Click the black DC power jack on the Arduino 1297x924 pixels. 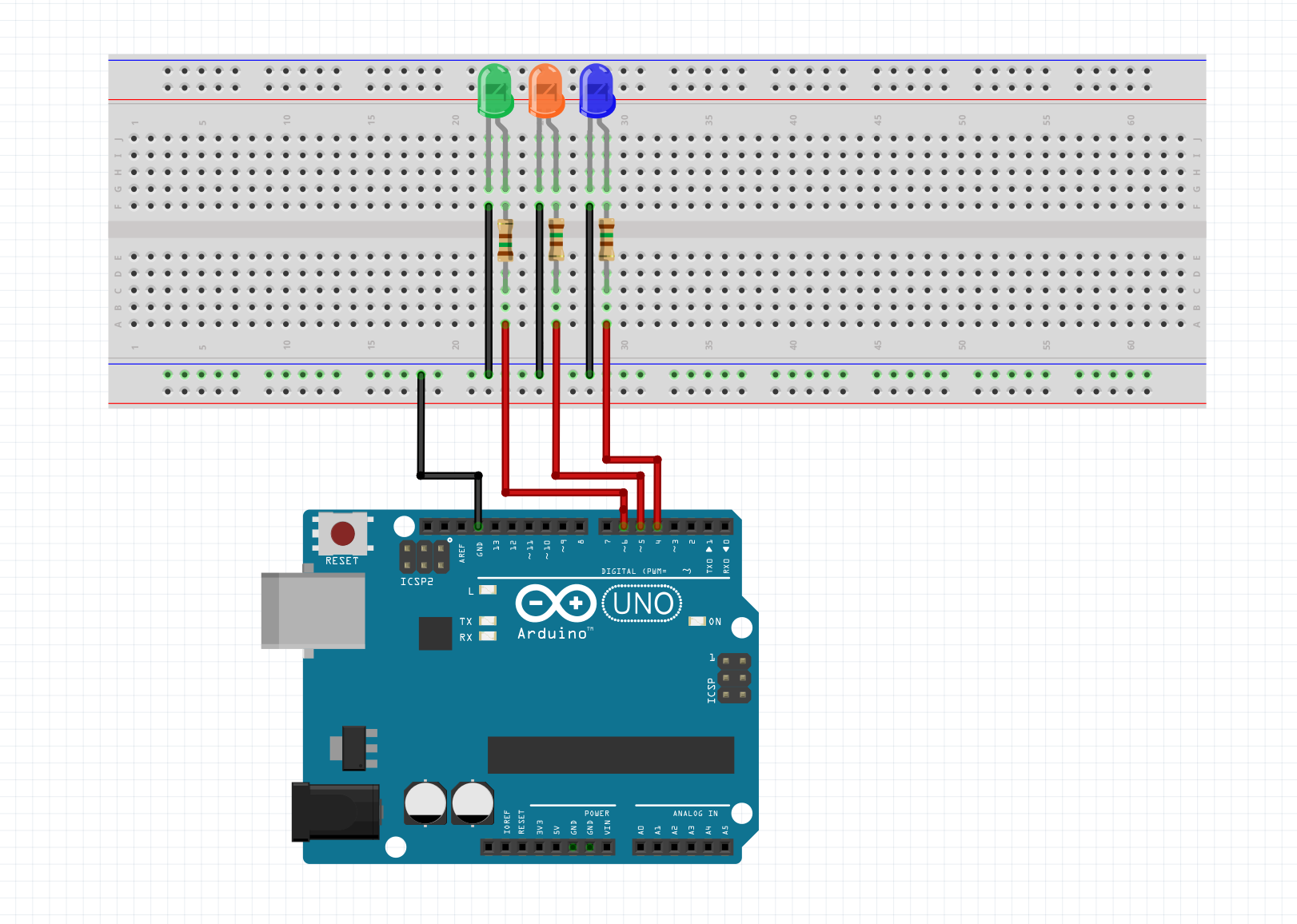click(336, 812)
